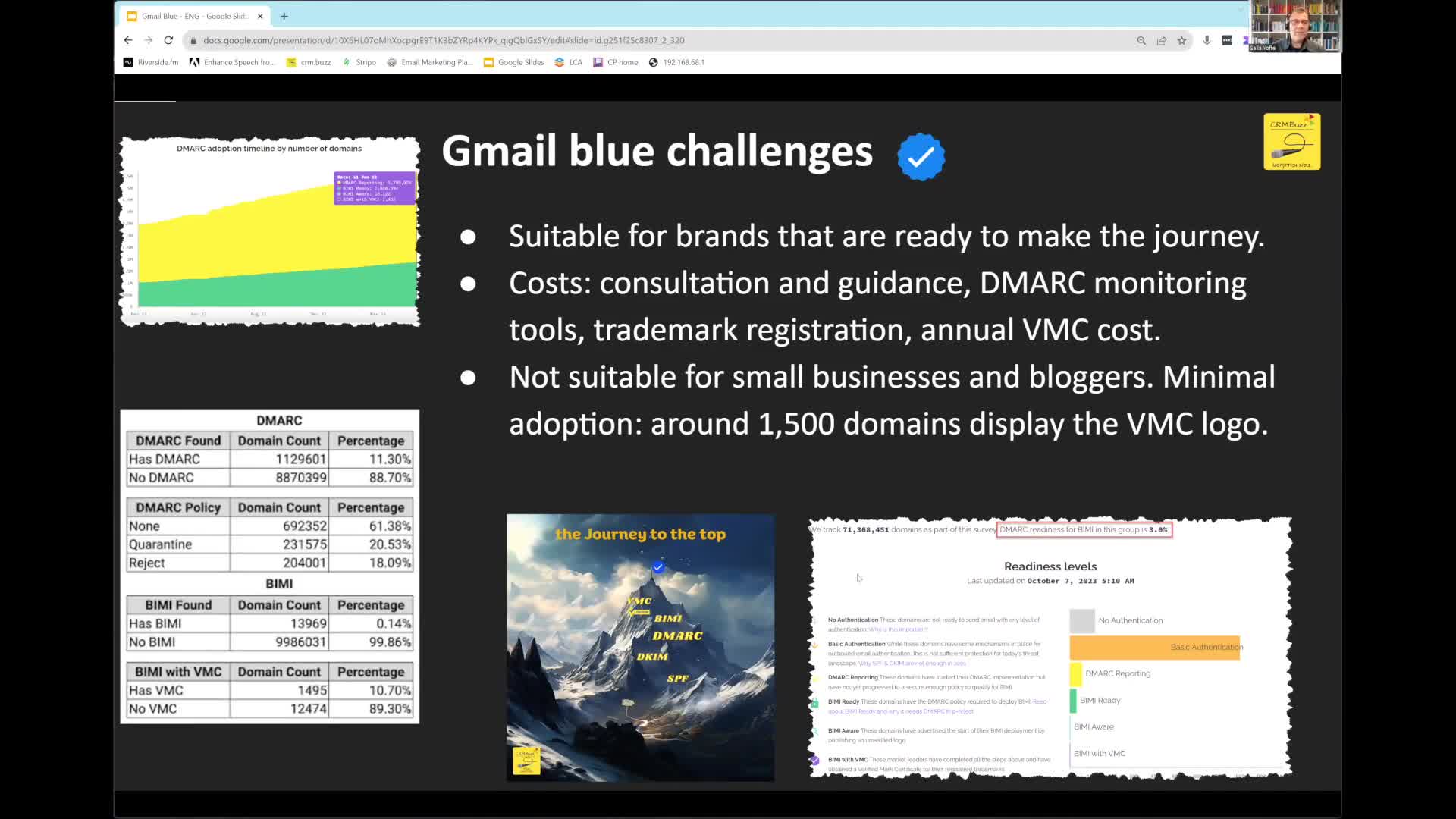This screenshot has height=819, width=1456.
Task: Select the Gmail Blue - ENG browser tab
Action: [195, 16]
